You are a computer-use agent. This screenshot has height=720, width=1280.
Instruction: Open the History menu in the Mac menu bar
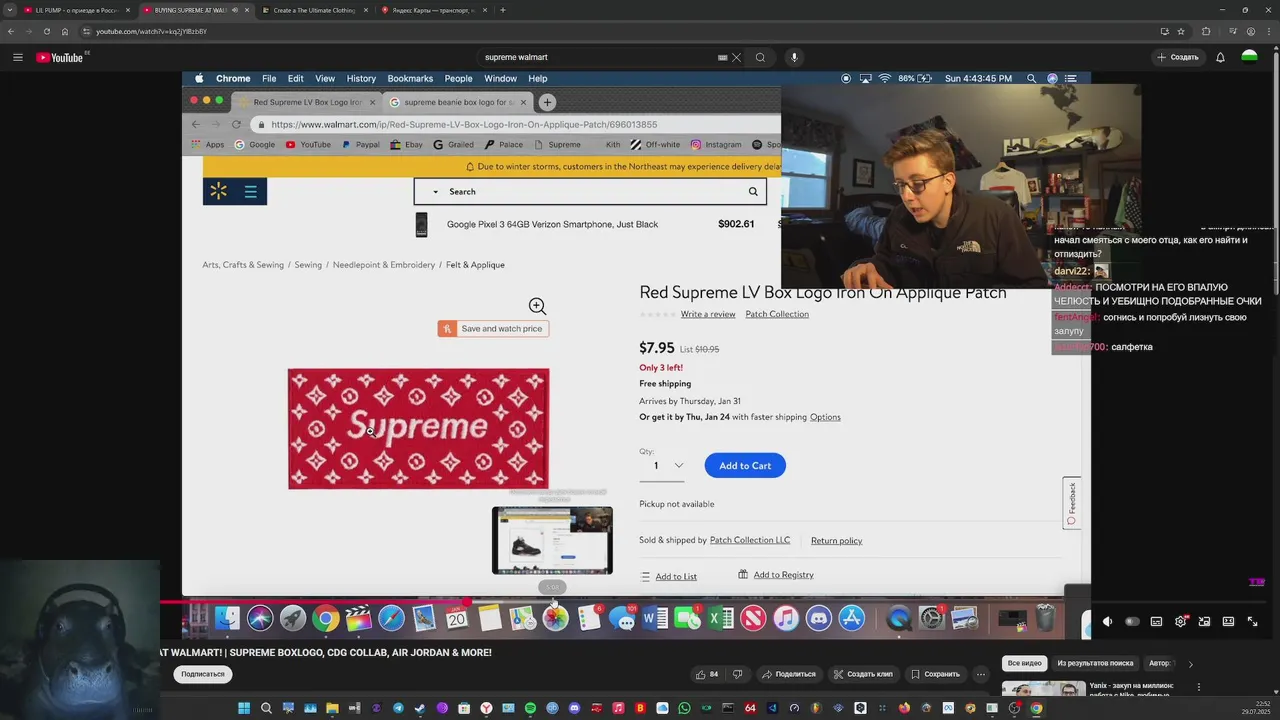tap(361, 78)
